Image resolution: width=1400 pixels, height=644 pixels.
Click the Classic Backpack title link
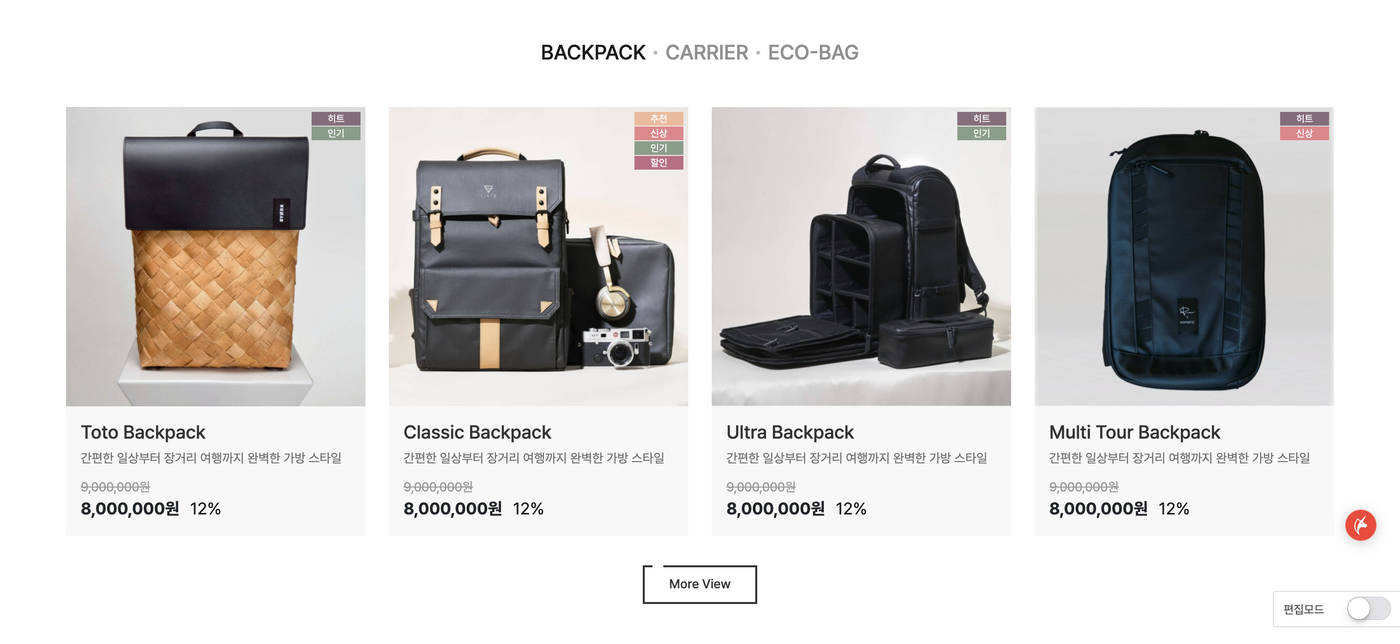point(477,432)
